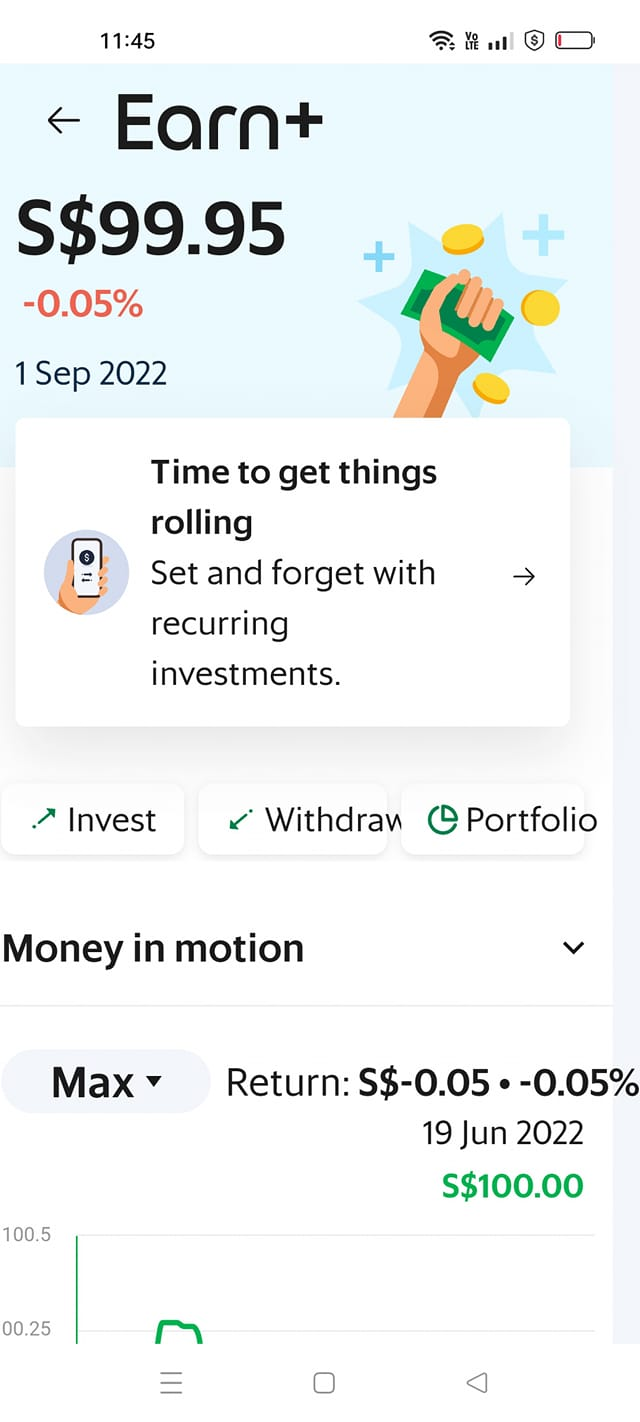The width and height of the screenshot is (640, 1422).
Task: Tap the green chart line marker
Action: click(179, 1332)
